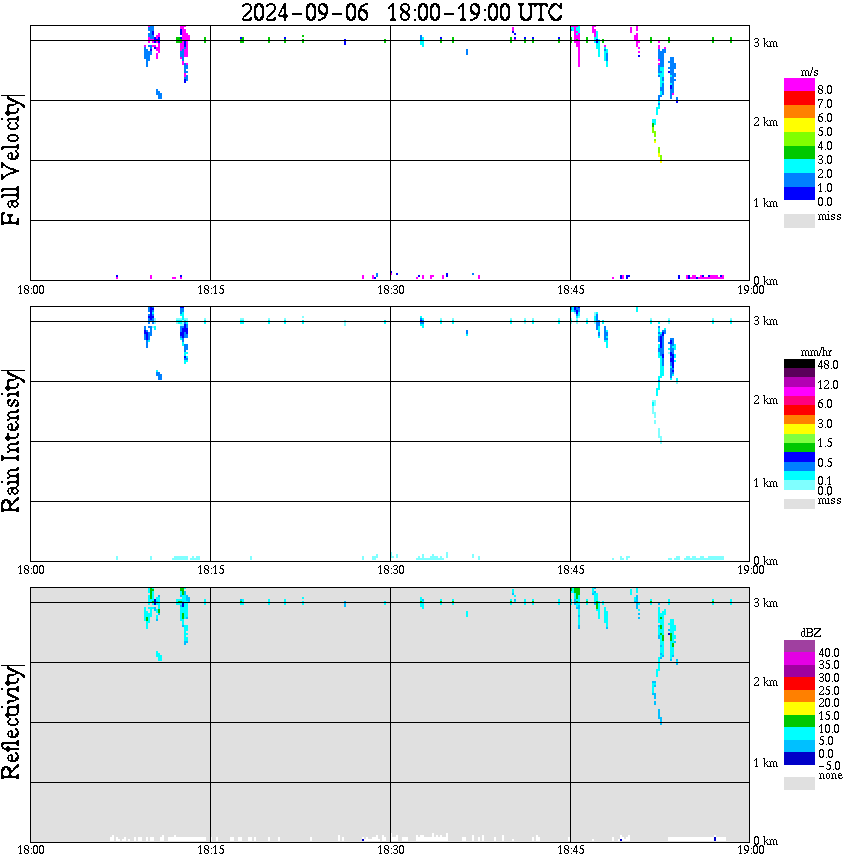Select the yellow 15.0 dBZ legend swatch
The height and width of the screenshot is (868, 850).
pos(799,709)
